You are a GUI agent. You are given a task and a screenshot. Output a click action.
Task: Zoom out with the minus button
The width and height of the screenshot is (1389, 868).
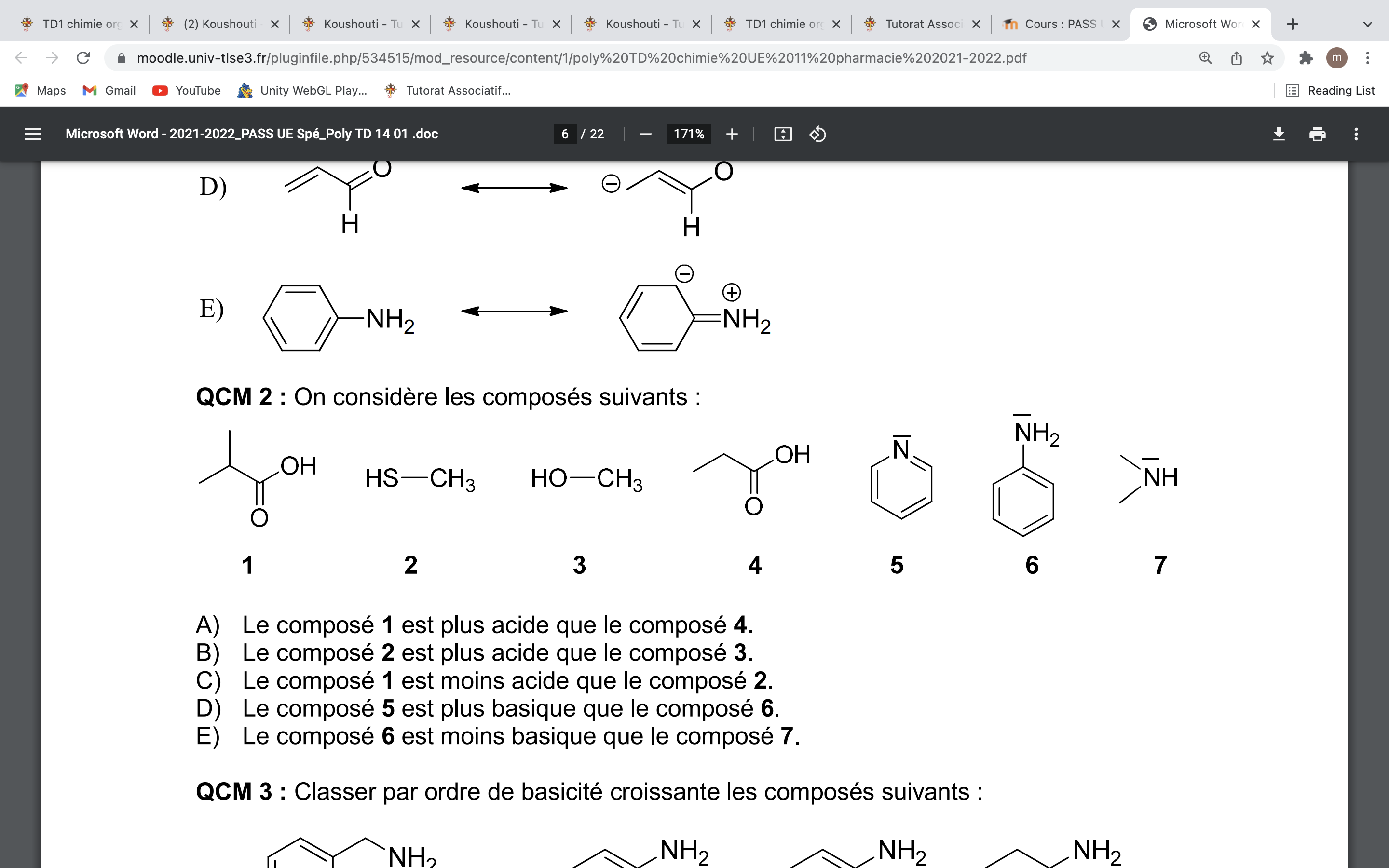(645, 134)
